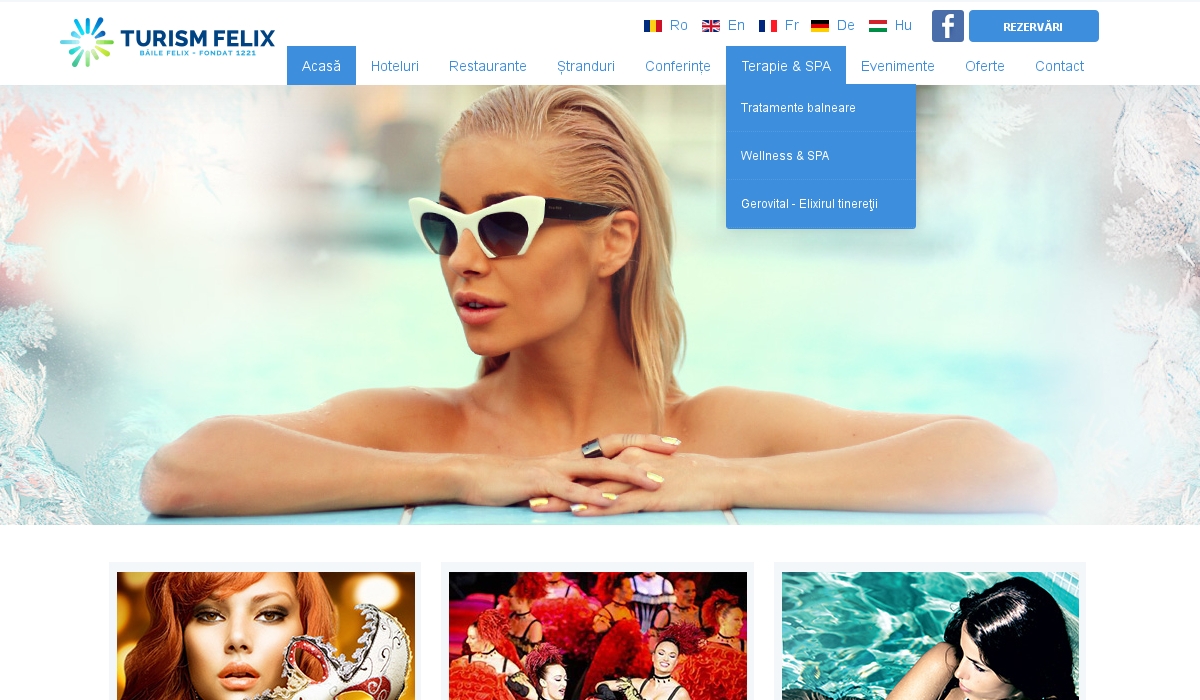Switch language to Fr
The height and width of the screenshot is (700, 1200).
click(792, 26)
